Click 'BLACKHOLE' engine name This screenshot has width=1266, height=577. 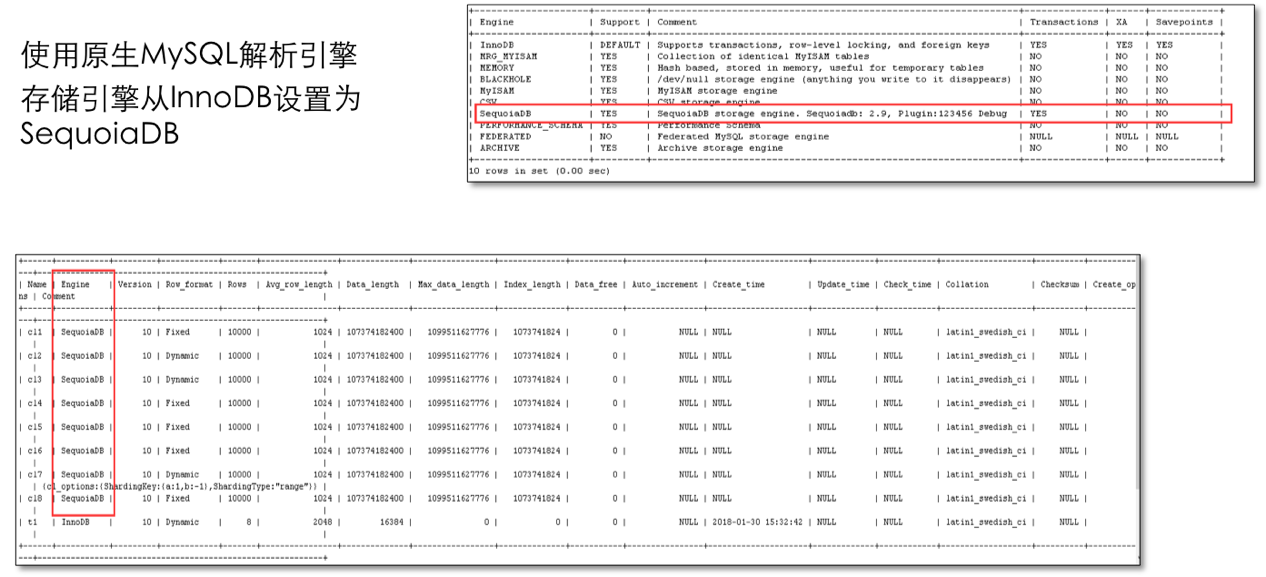pos(505,79)
